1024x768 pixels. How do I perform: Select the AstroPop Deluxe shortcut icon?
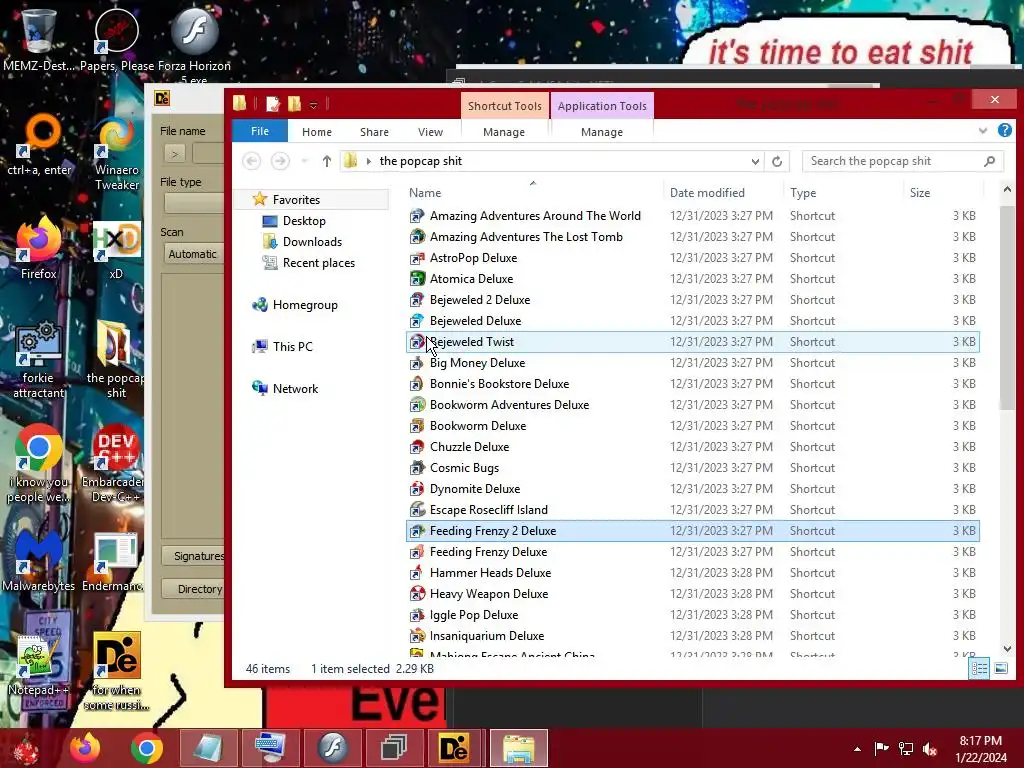click(x=417, y=258)
